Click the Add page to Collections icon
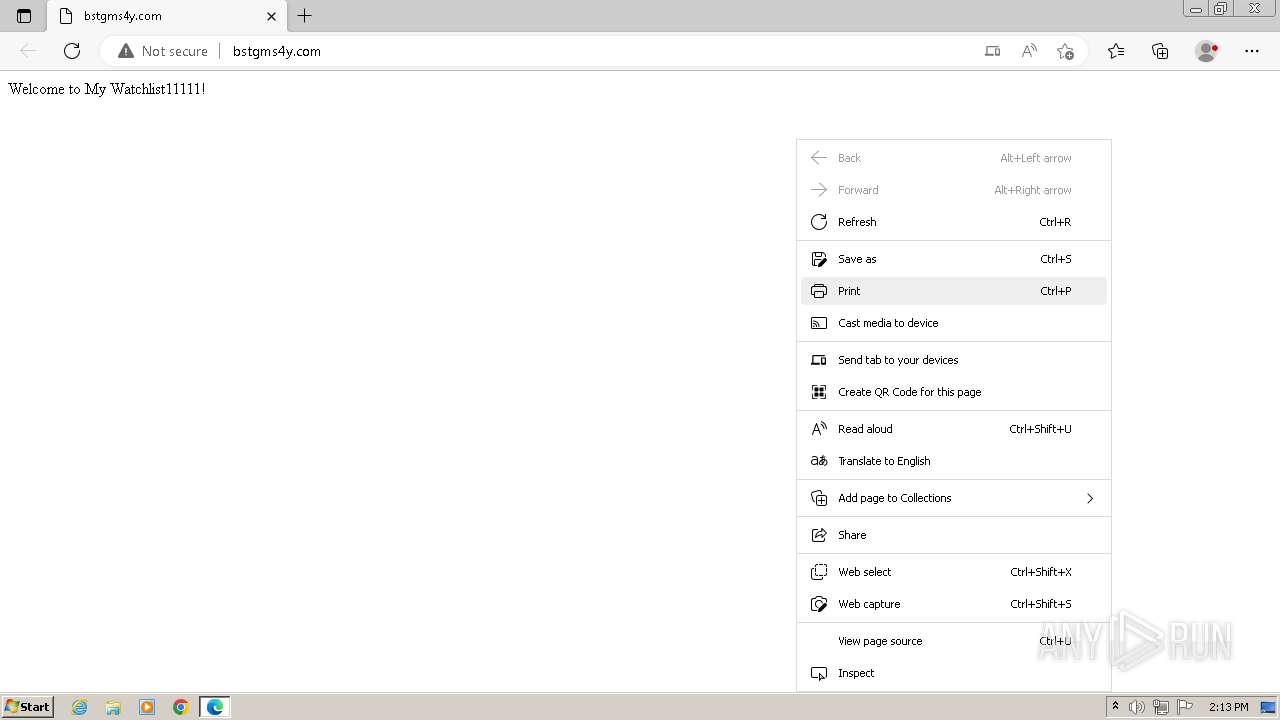Image resolution: width=1280 pixels, height=720 pixels. [x=819, y=498]
